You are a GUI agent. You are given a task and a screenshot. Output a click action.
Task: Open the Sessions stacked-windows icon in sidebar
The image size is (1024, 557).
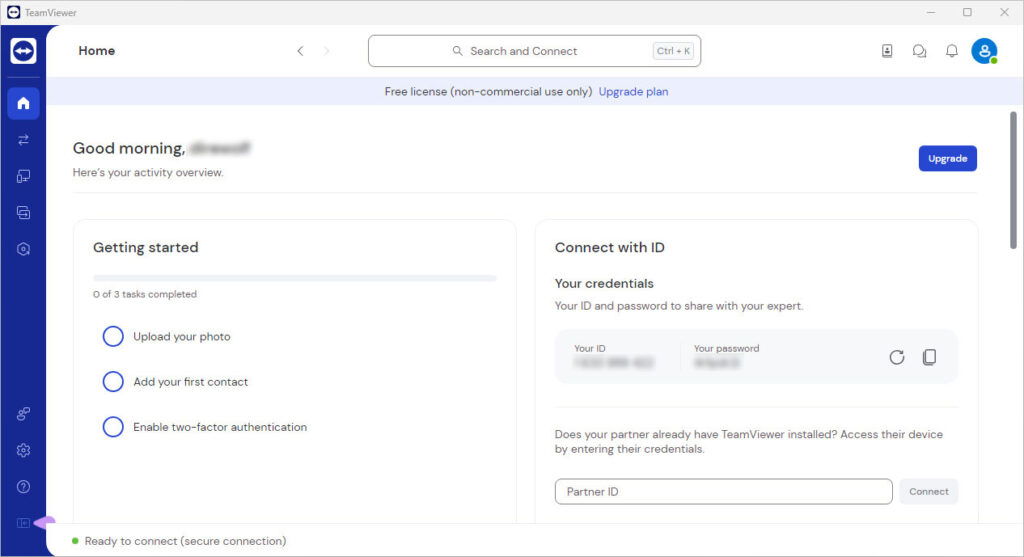click(x=24, y=213)
